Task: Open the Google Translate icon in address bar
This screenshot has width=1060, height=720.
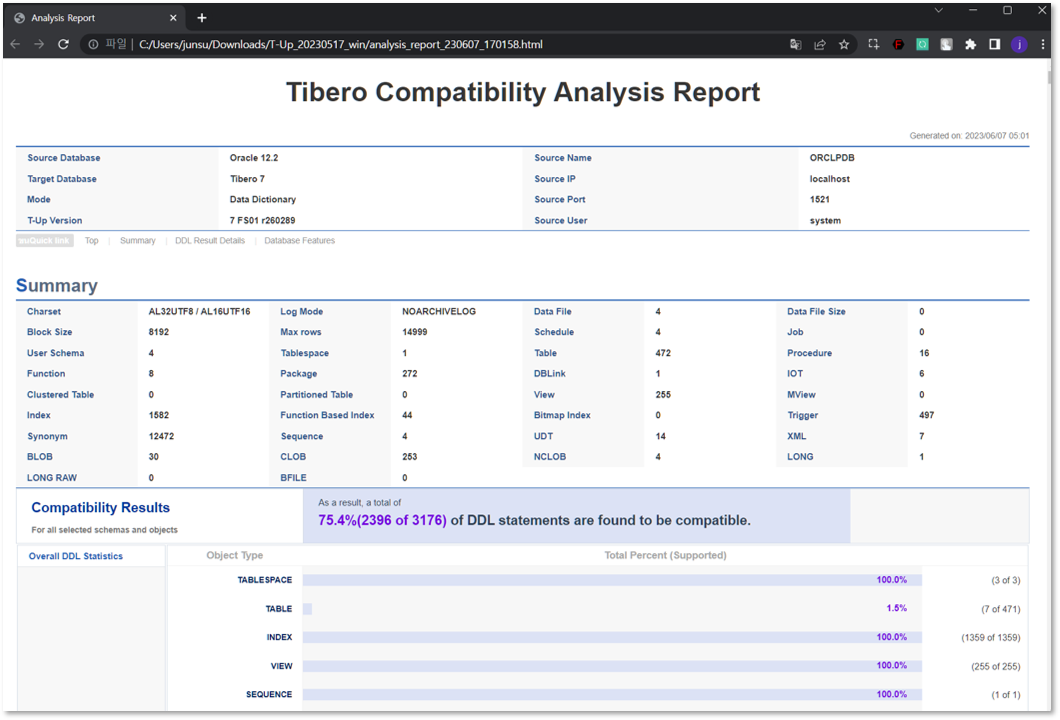Action: point(795,44)
